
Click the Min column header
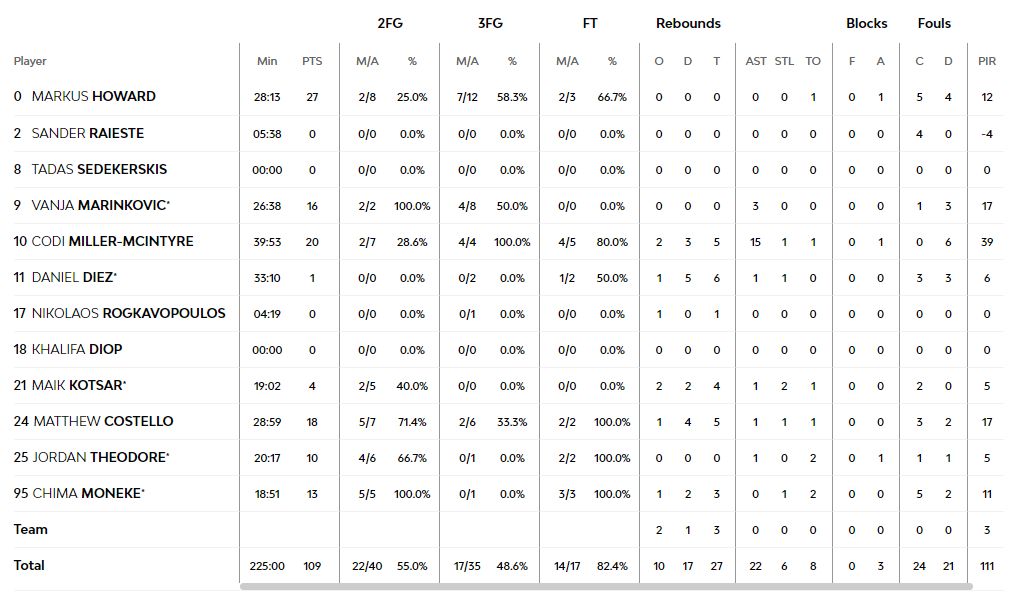tap(267, 61)
